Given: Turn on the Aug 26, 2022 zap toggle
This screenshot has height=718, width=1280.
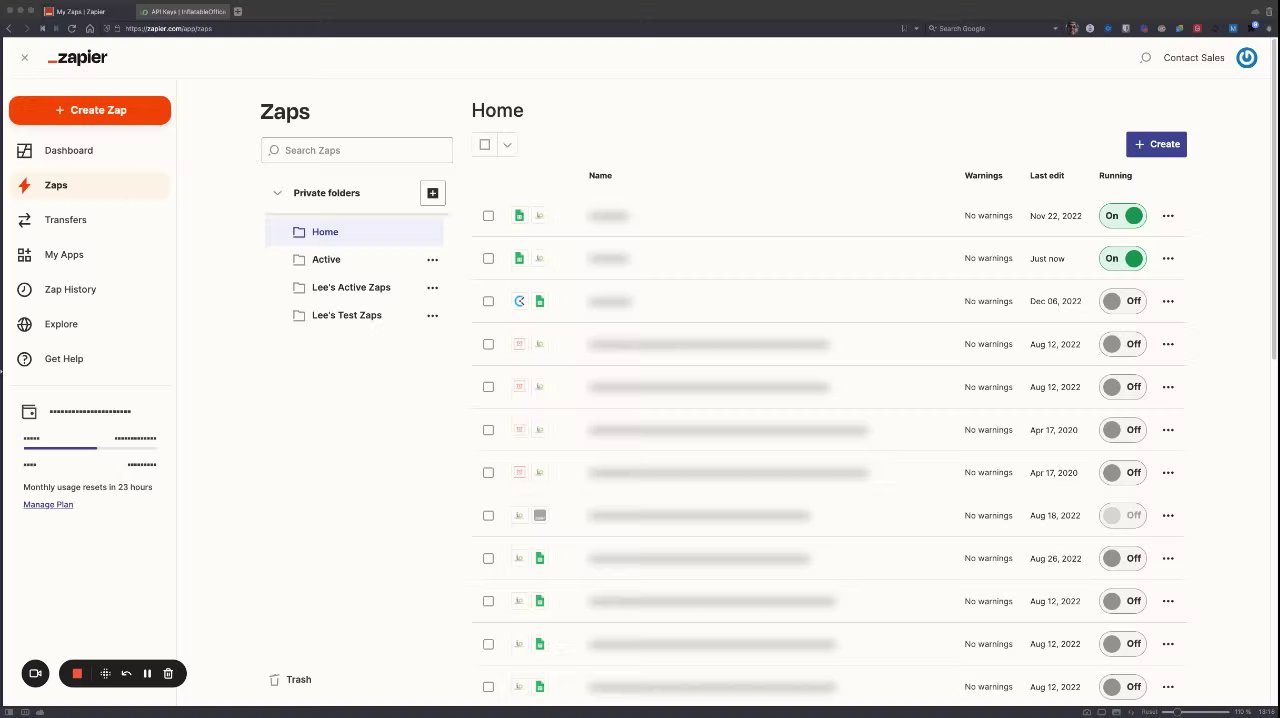Looking at the screenshot, I should pos(1122,559).
